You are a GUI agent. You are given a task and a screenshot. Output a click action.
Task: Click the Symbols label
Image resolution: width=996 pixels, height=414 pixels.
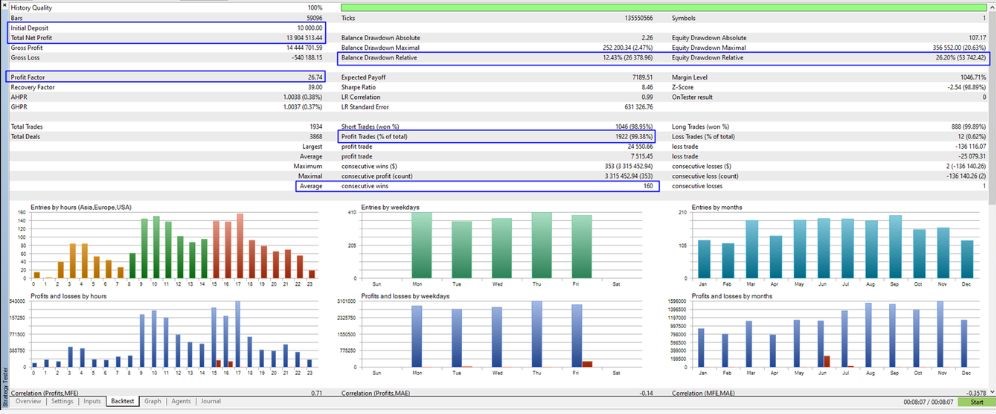(x=684, y=18)
